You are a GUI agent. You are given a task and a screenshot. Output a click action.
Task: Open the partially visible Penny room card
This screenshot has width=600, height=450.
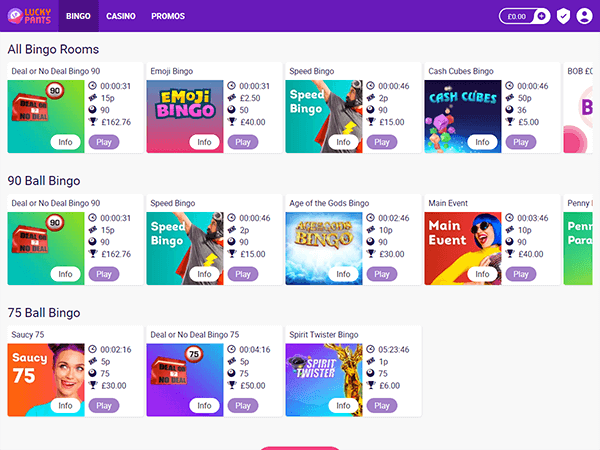coord(578,240)
